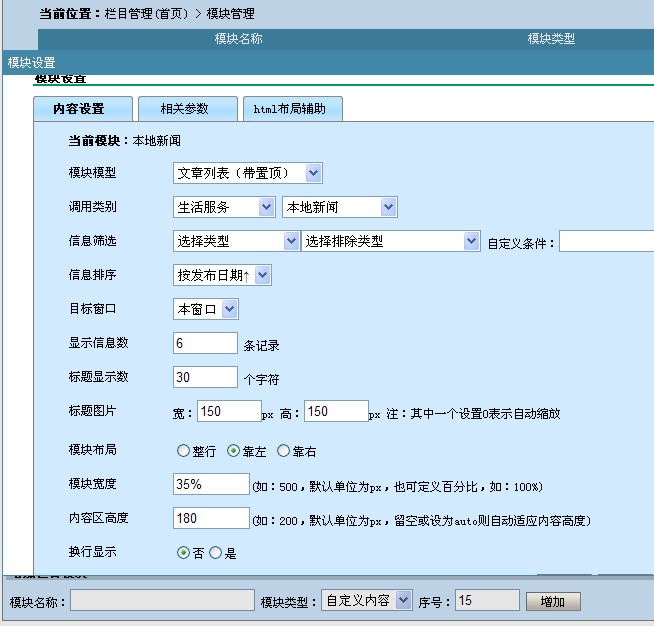Expand the 信息排序 按发布日期 dropdown
The height and width of the screenshot is (626, 654).
222,275
